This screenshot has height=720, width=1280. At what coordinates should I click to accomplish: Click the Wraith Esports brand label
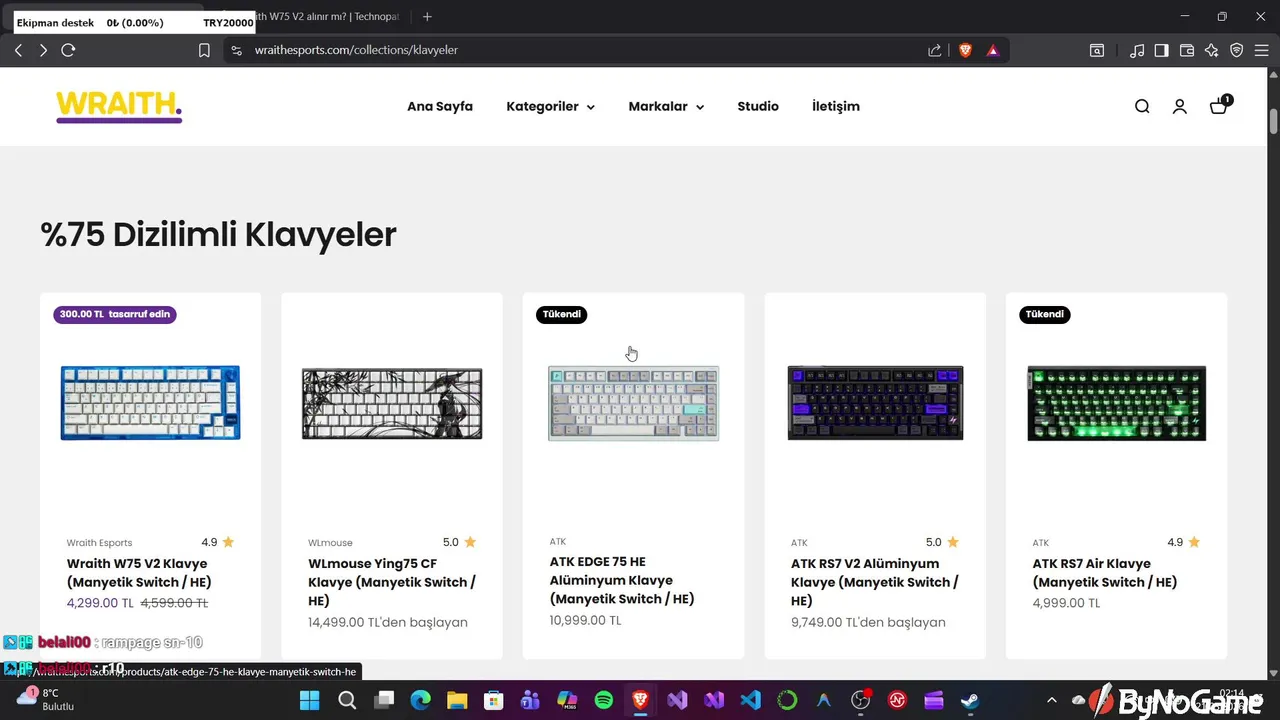[99, 543]
